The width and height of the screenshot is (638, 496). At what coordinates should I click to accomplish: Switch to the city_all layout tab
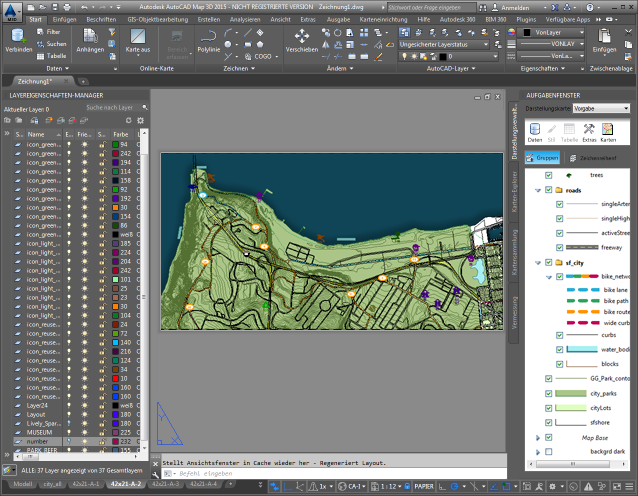[x=53, y=483]
